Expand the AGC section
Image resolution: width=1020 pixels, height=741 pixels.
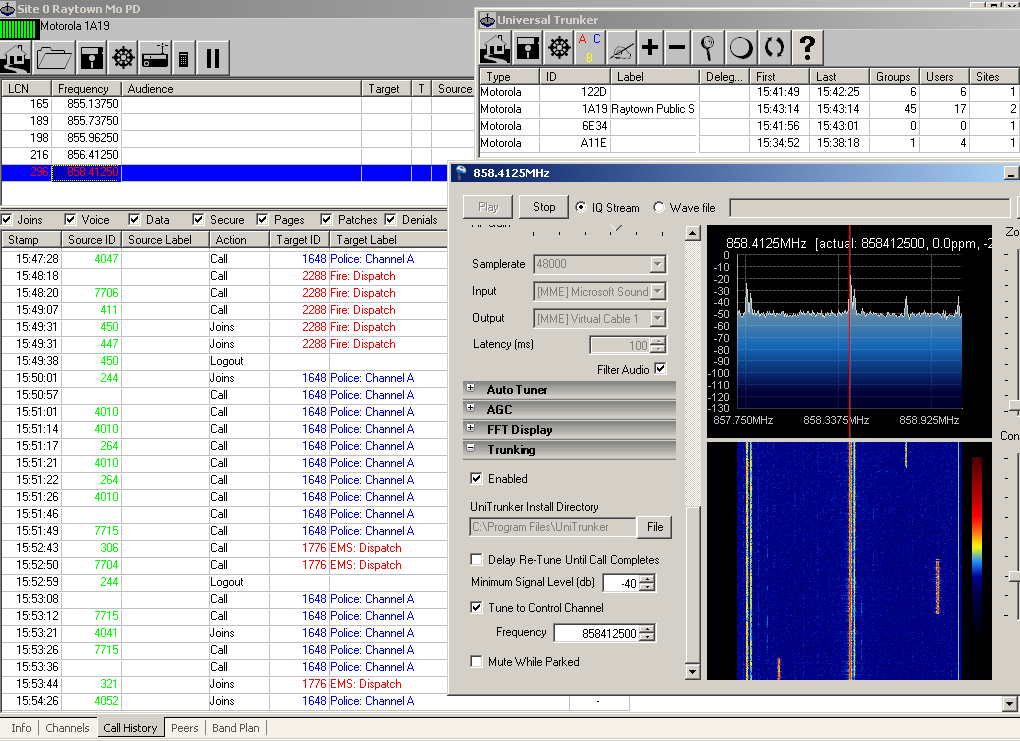point(470,408)
